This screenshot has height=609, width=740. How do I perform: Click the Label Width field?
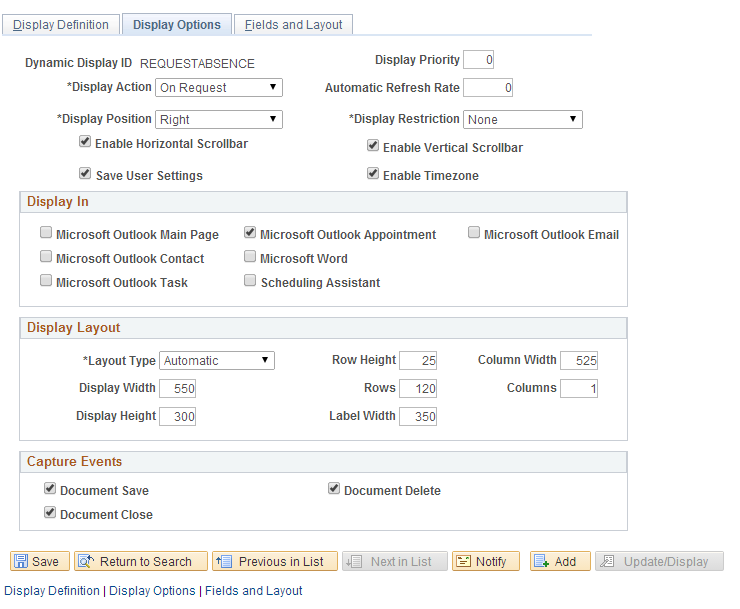(x=418, y=416)
